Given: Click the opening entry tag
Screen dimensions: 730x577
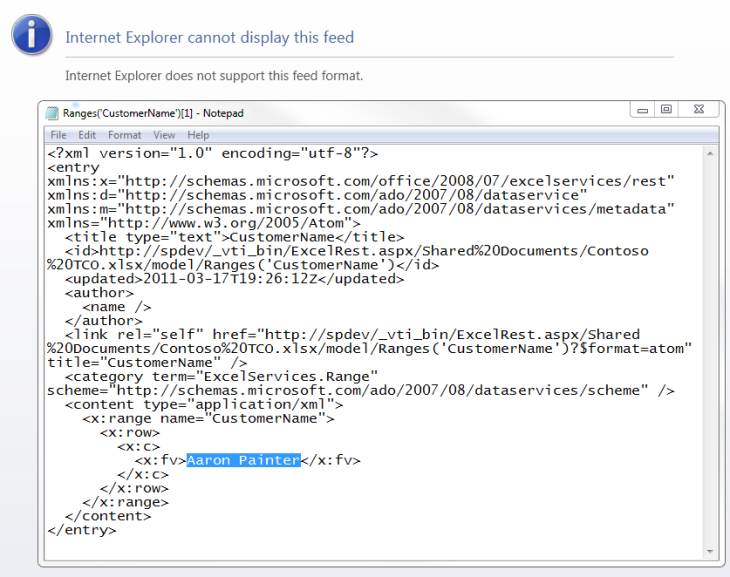Looking at the screenshot, I should [x=74, y=167].
